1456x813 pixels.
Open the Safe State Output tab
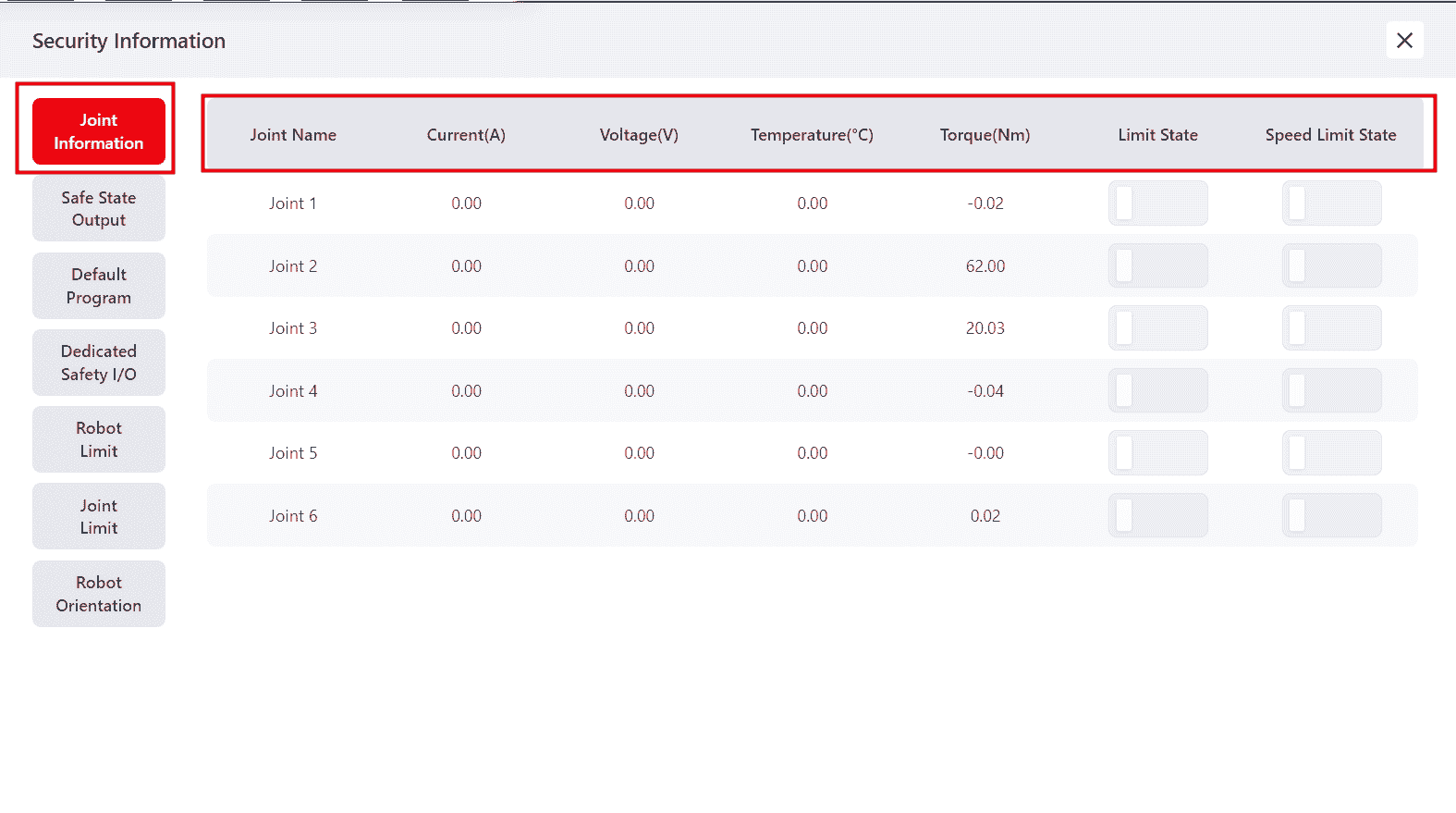click(99, 209)
